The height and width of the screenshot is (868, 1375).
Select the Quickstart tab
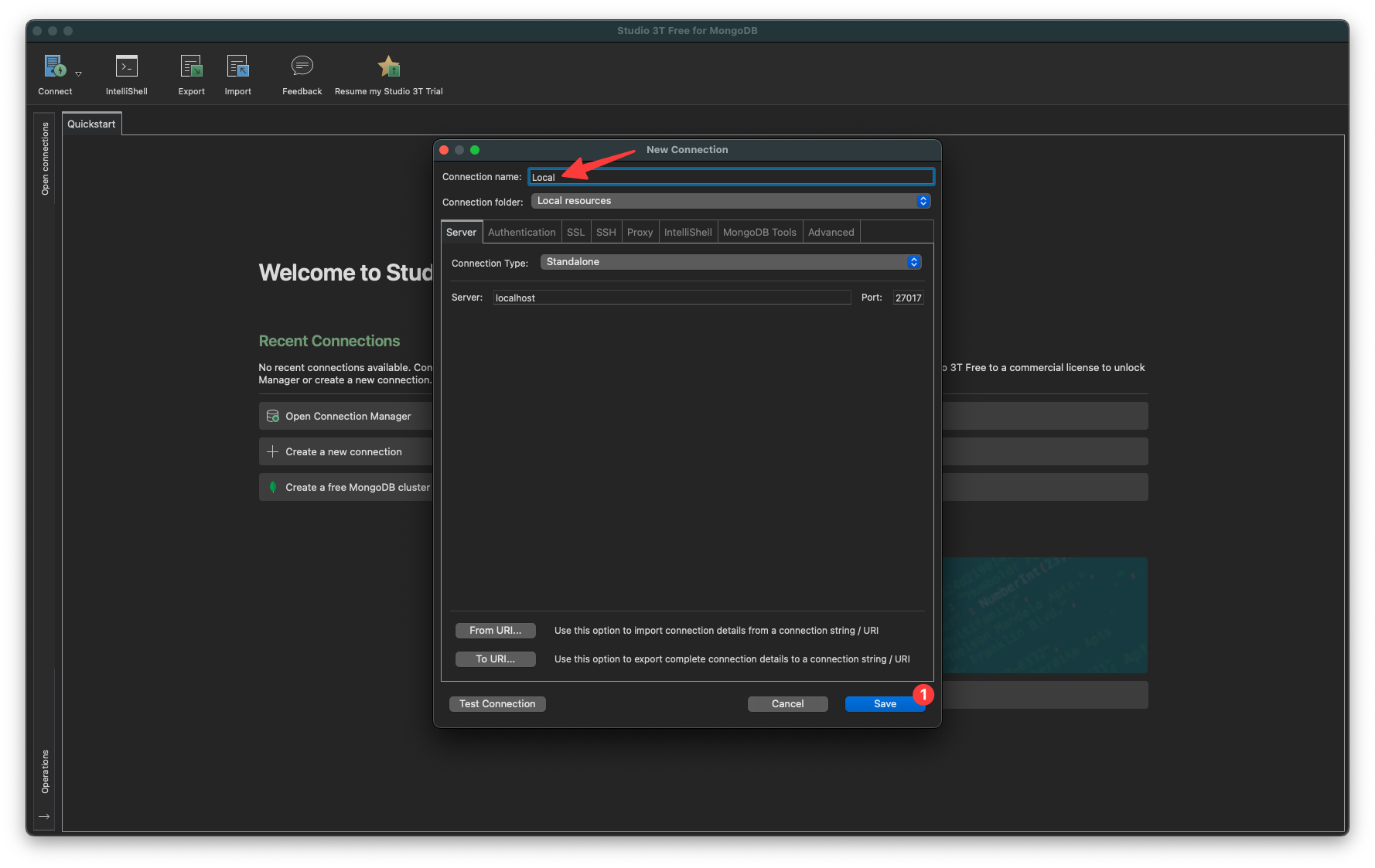(91, 124)
